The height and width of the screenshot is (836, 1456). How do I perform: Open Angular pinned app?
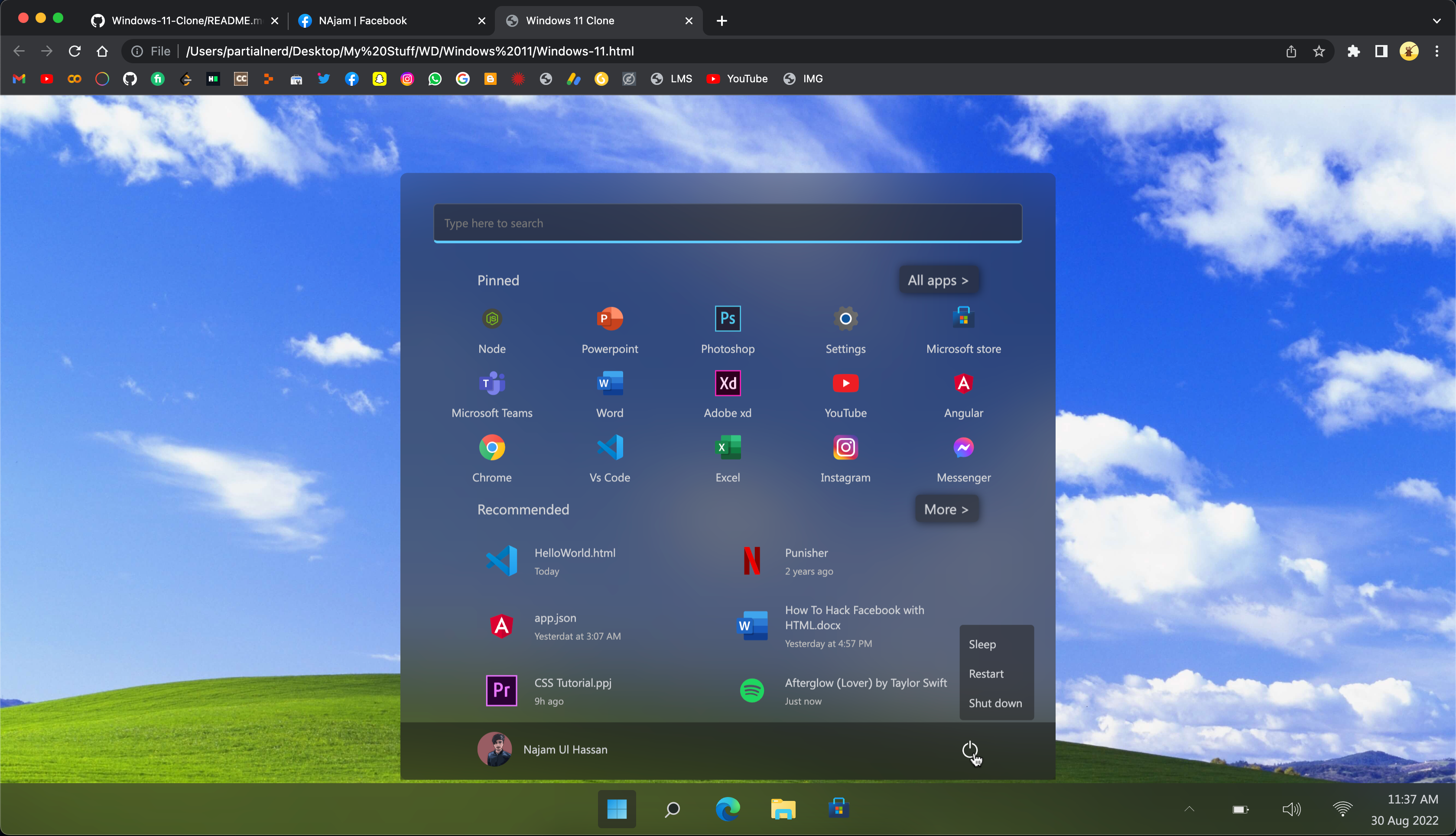click(963, 395)
